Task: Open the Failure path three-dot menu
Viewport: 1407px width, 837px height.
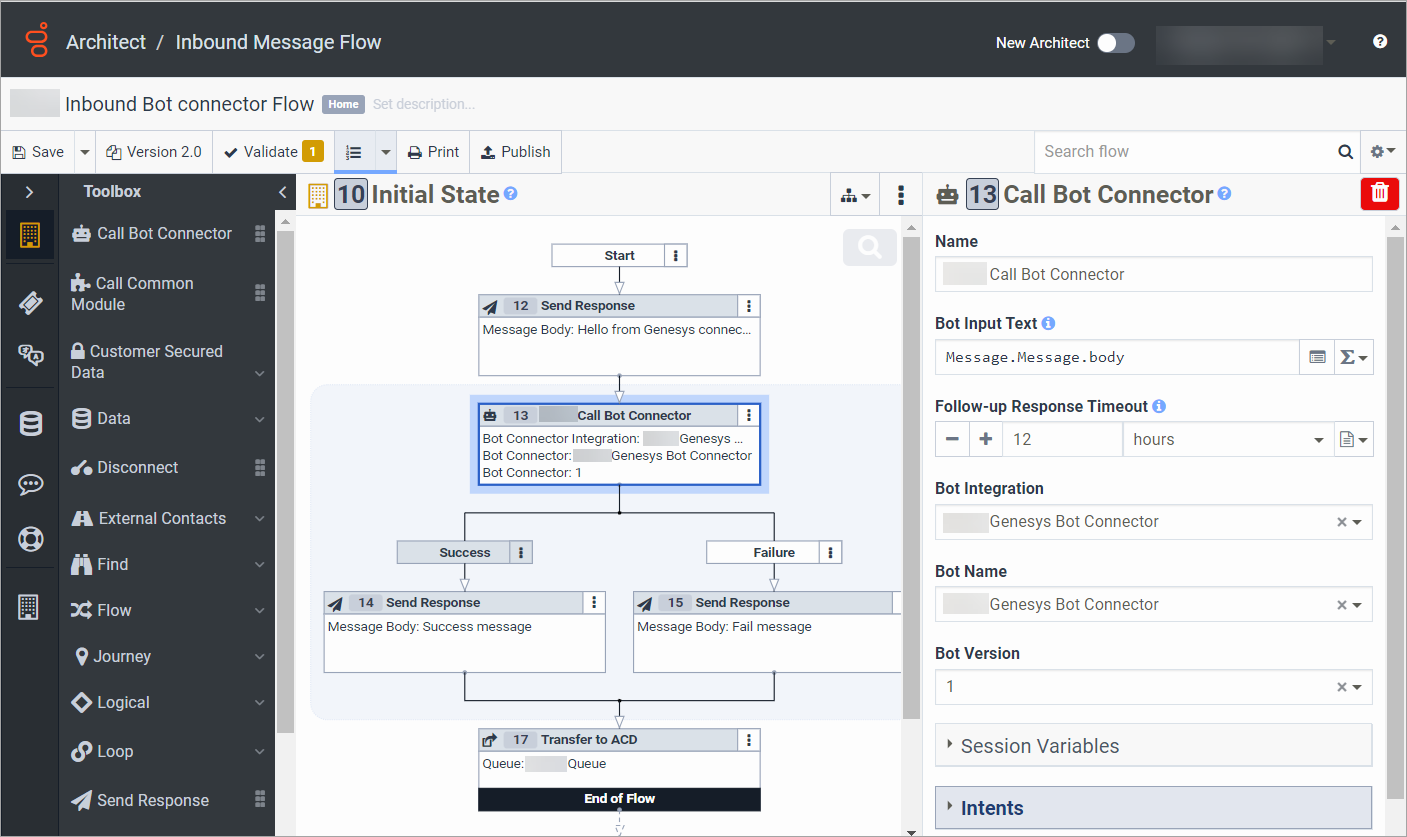Action: click(830, 552)
